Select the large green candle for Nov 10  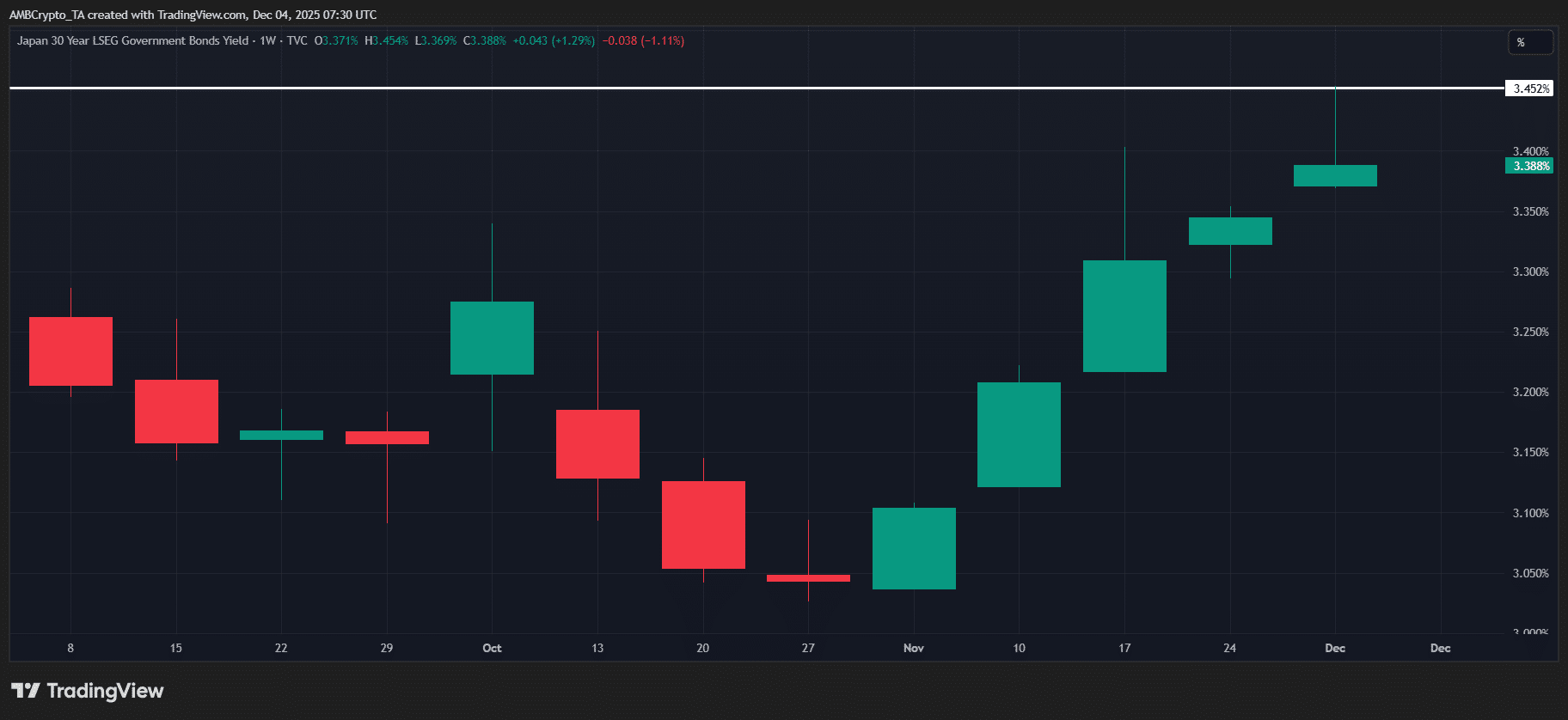point(1019,434)
